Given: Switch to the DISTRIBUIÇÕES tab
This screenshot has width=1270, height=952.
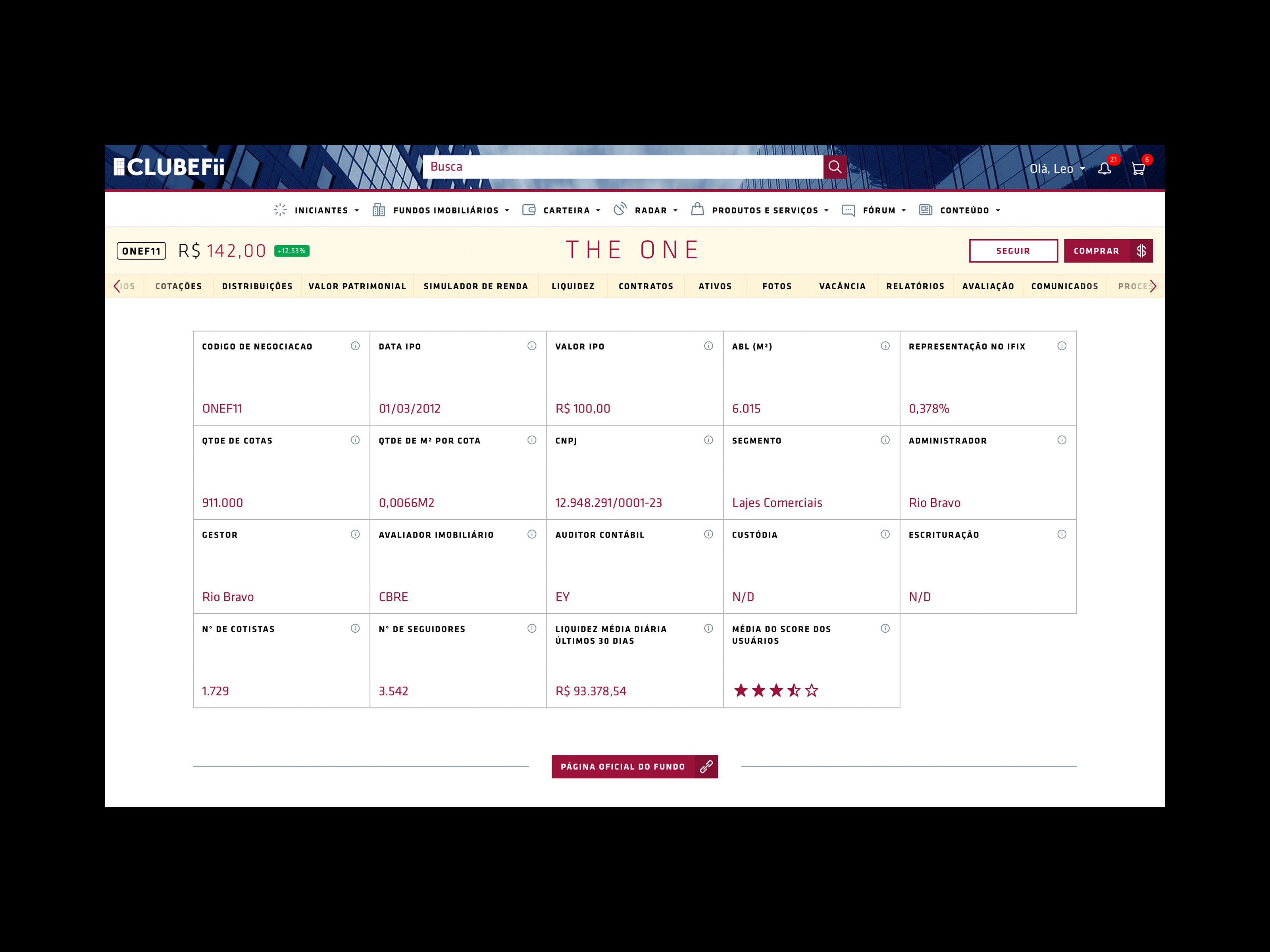Looking at the screenshot, I should [x=257, y=286].
